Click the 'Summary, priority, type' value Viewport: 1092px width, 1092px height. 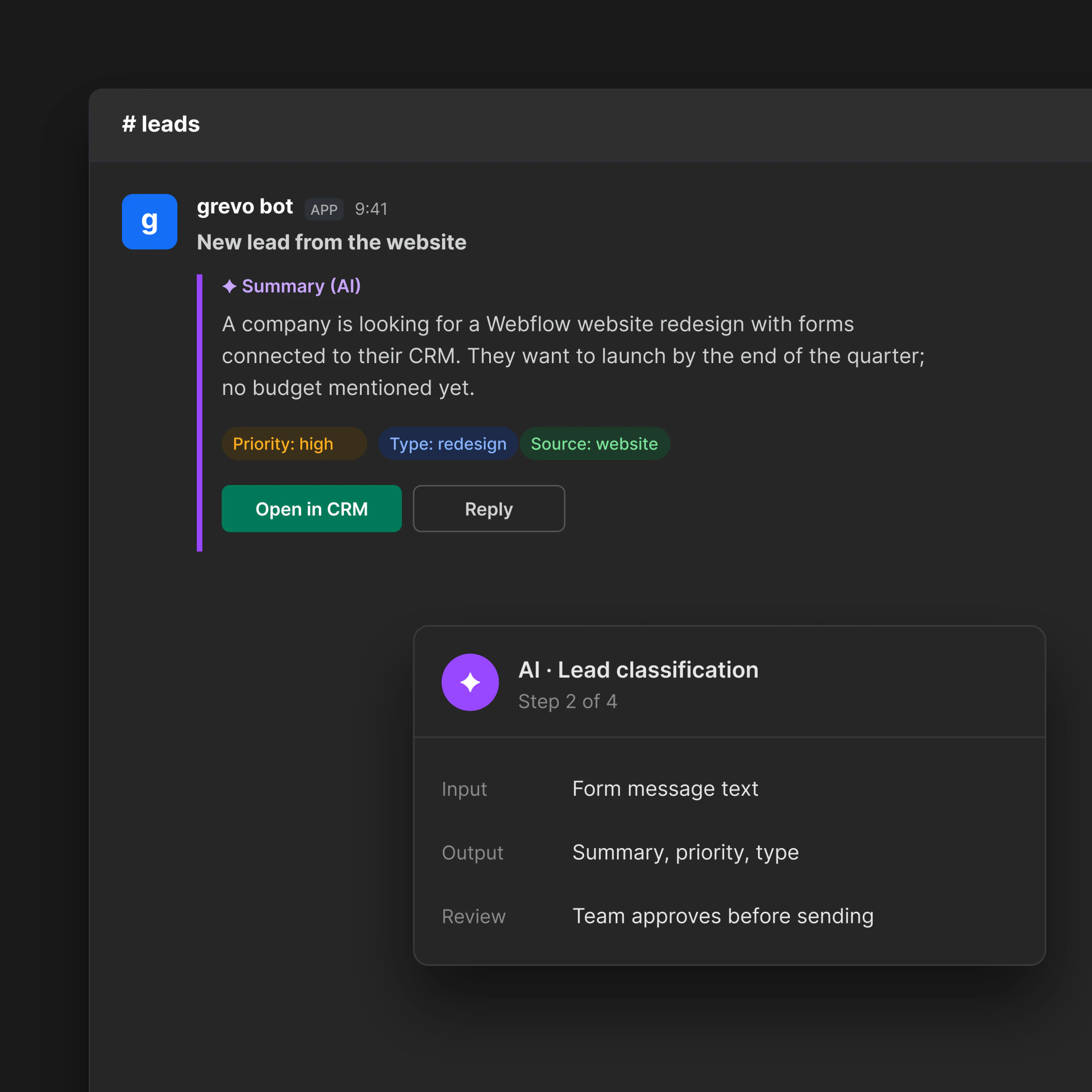pos(686,852)
